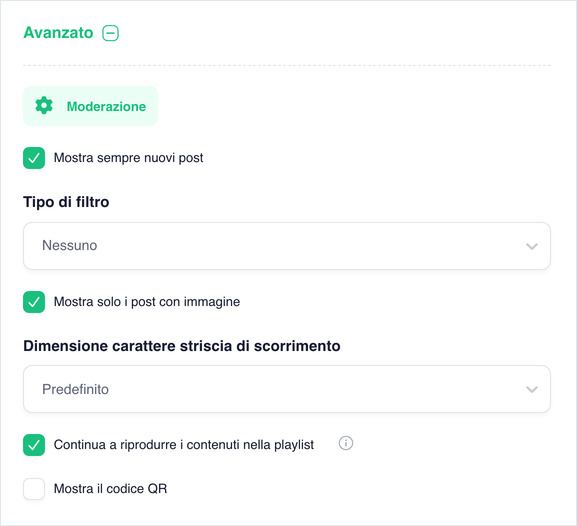The height and width of the screenshot is (526, 577).
Task: Click the 'Mostra solo i post con immagine' text
Action: tap(147, 302)
